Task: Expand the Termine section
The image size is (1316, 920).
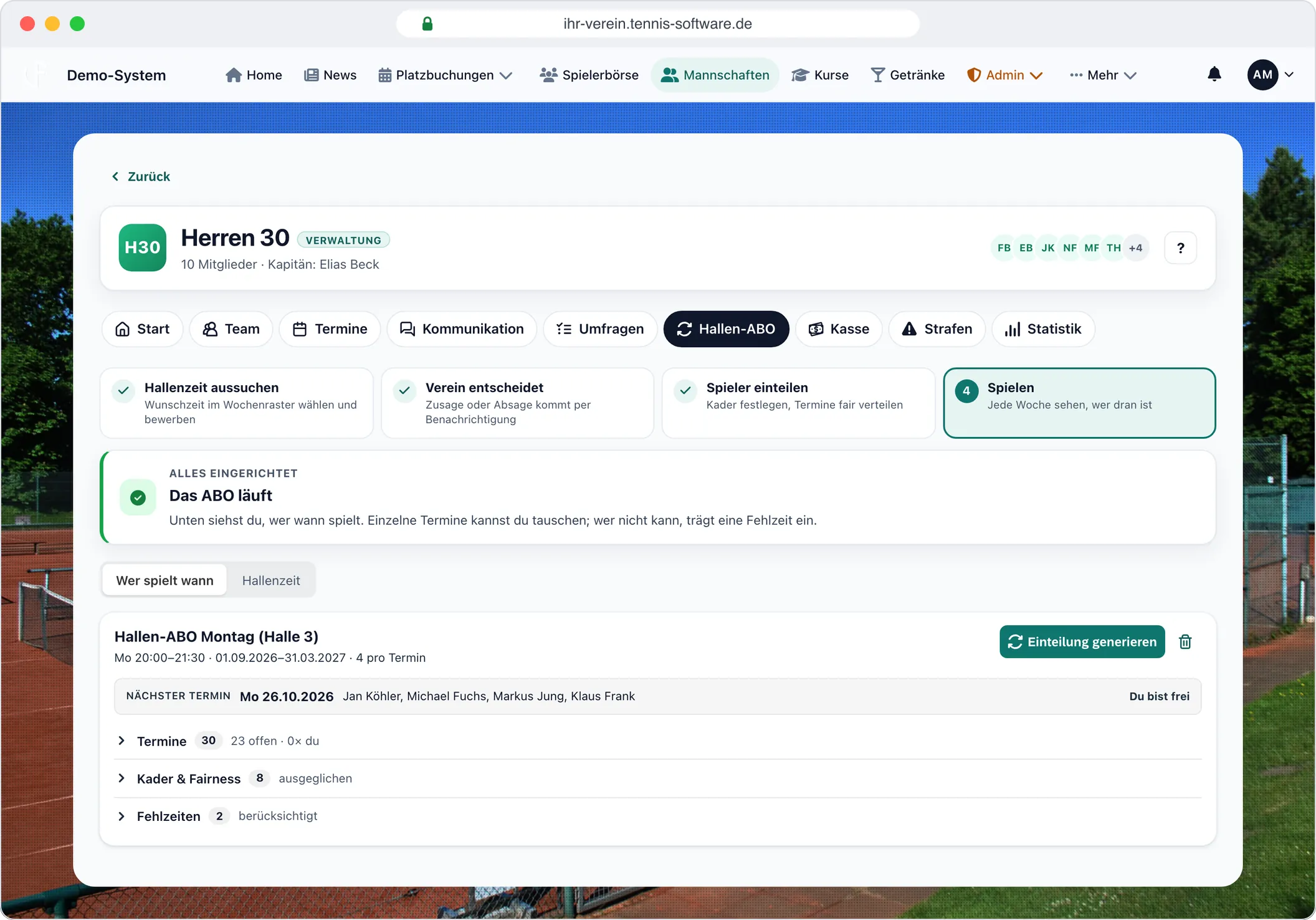Action: (657, 740)
